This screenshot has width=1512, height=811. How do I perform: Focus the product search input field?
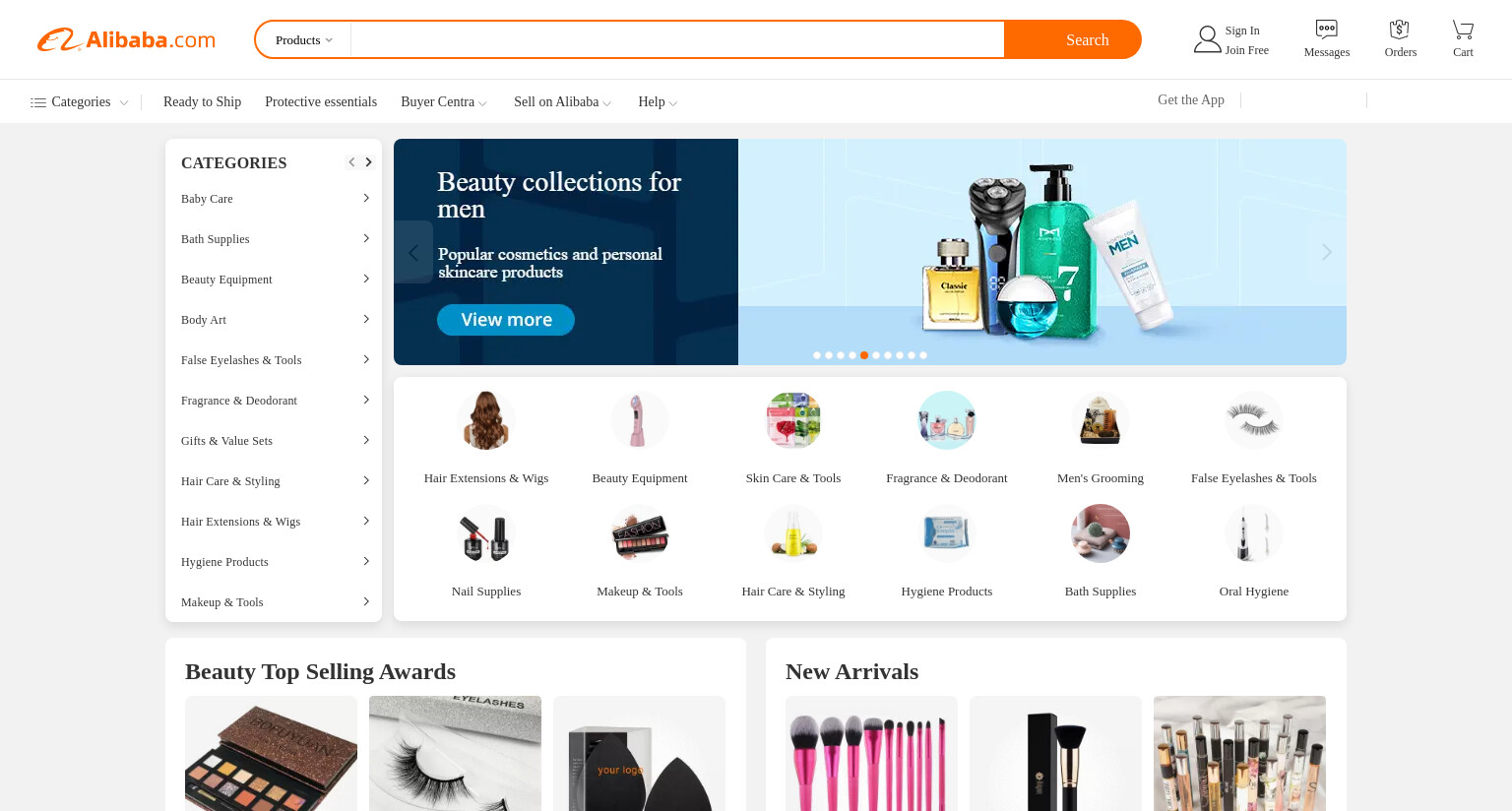click(x=677, y=40)
